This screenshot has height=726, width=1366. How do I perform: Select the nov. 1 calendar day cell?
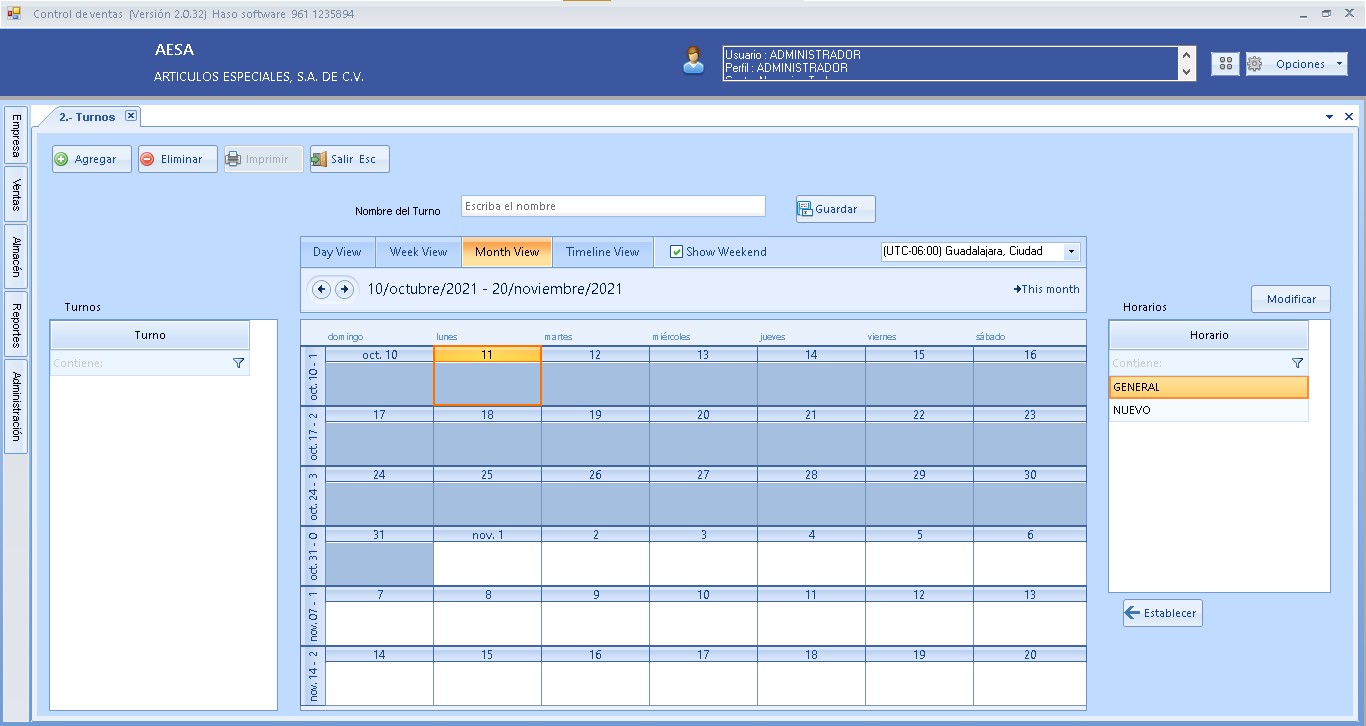[x=487, y=556]
